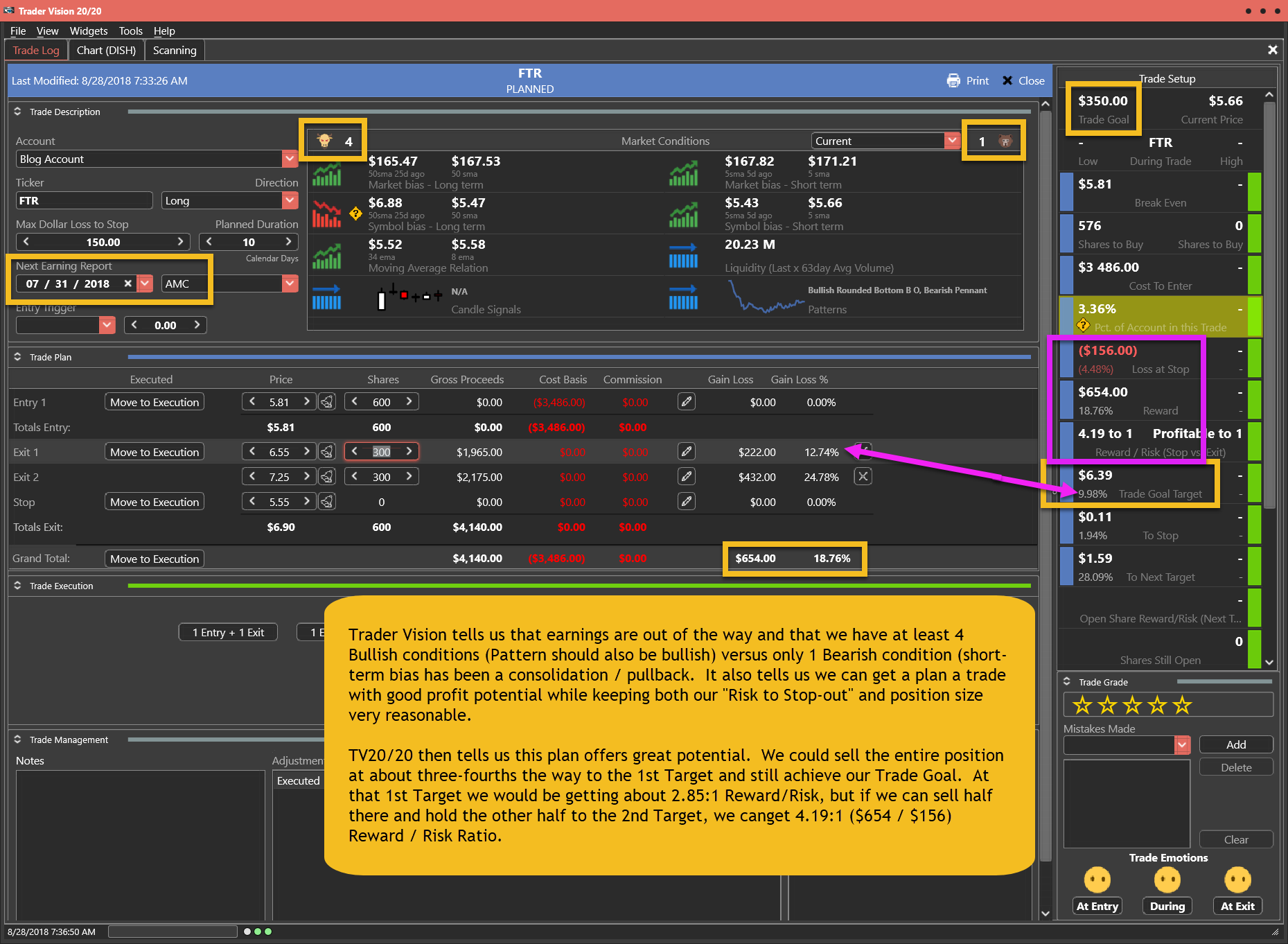Open the View menu

47,31
